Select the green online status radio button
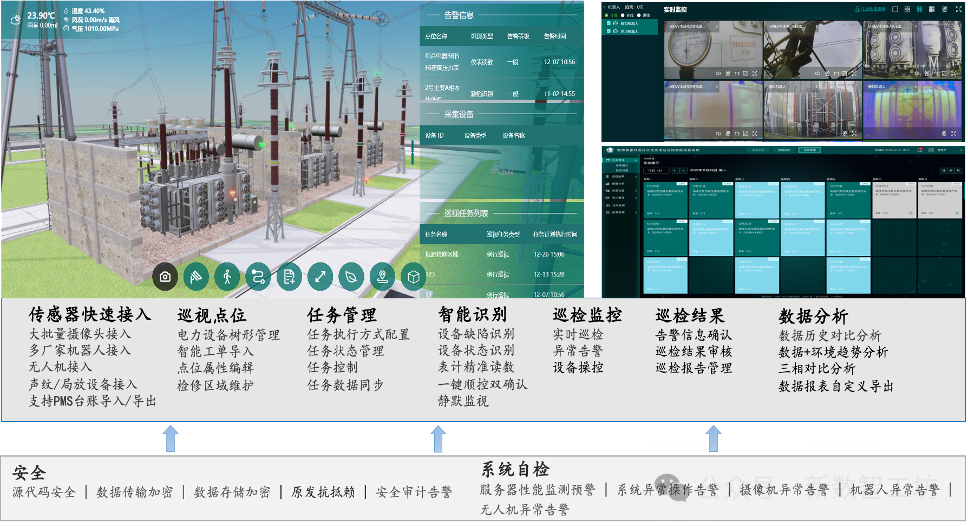 607,15
